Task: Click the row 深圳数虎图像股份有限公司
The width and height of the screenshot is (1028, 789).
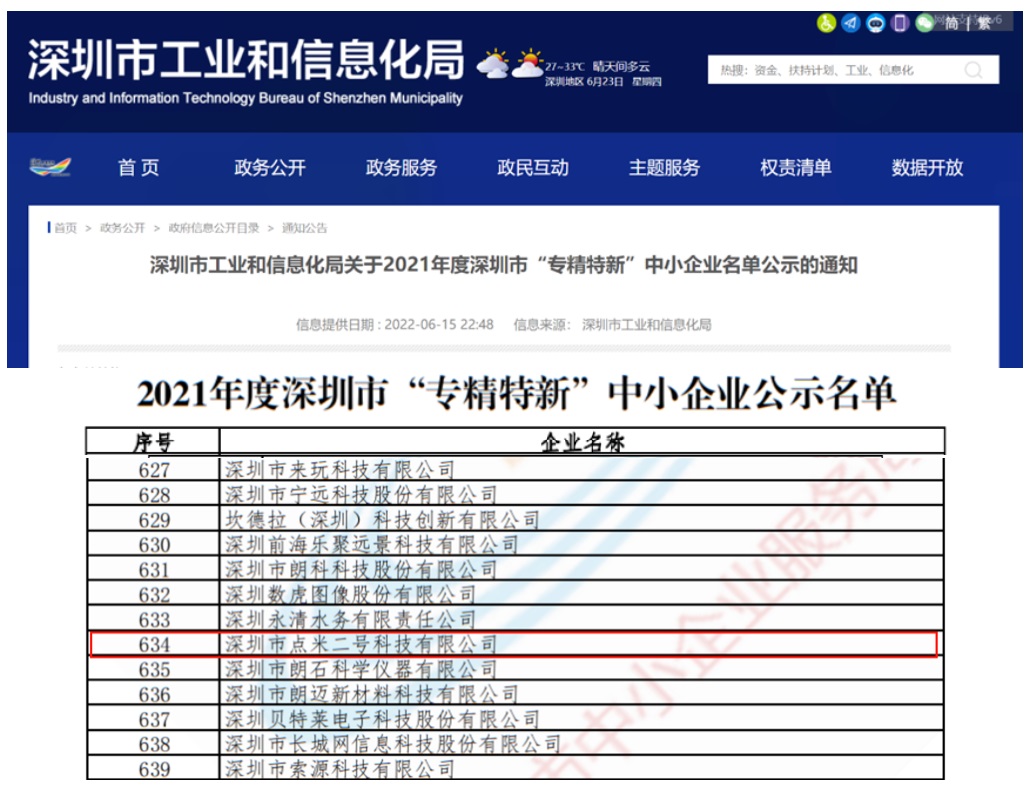Action: (x=515, y=594)
